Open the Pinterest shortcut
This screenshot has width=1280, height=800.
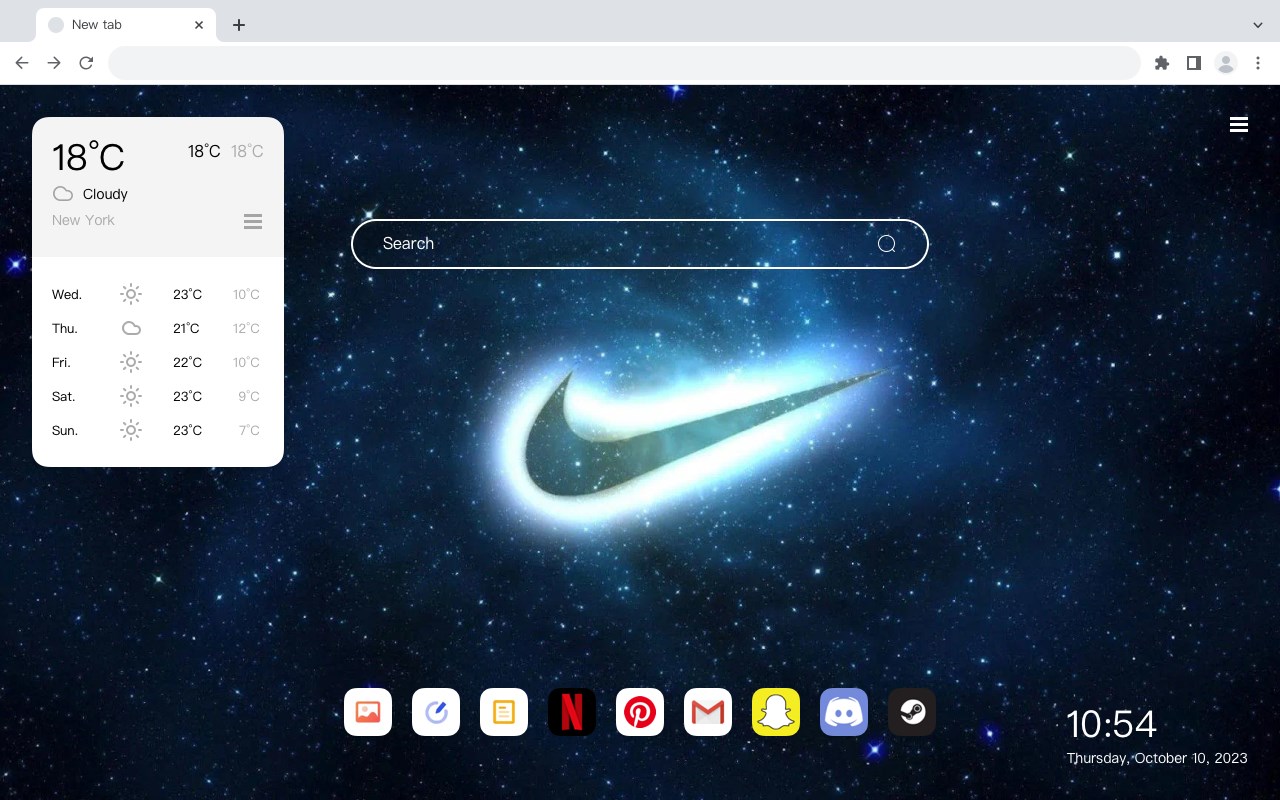point(640,712)
